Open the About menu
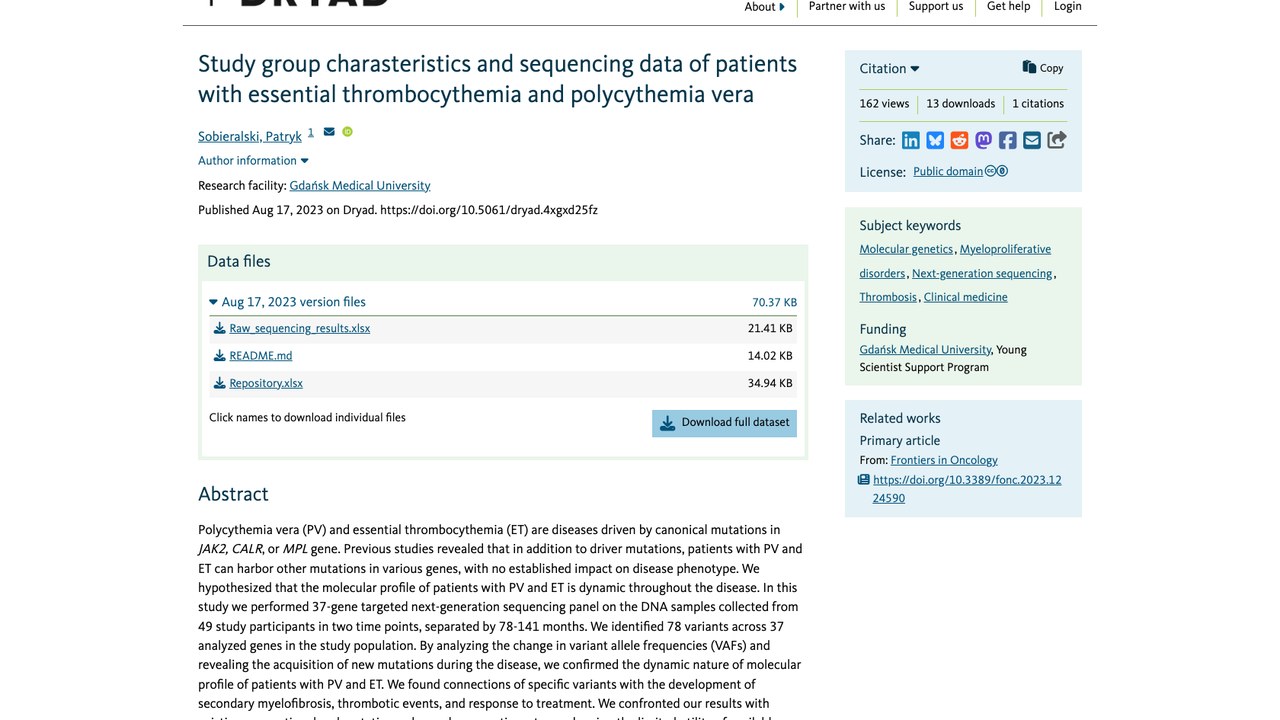This screenshot has height=720, width=1280. [x=765, y=7]
